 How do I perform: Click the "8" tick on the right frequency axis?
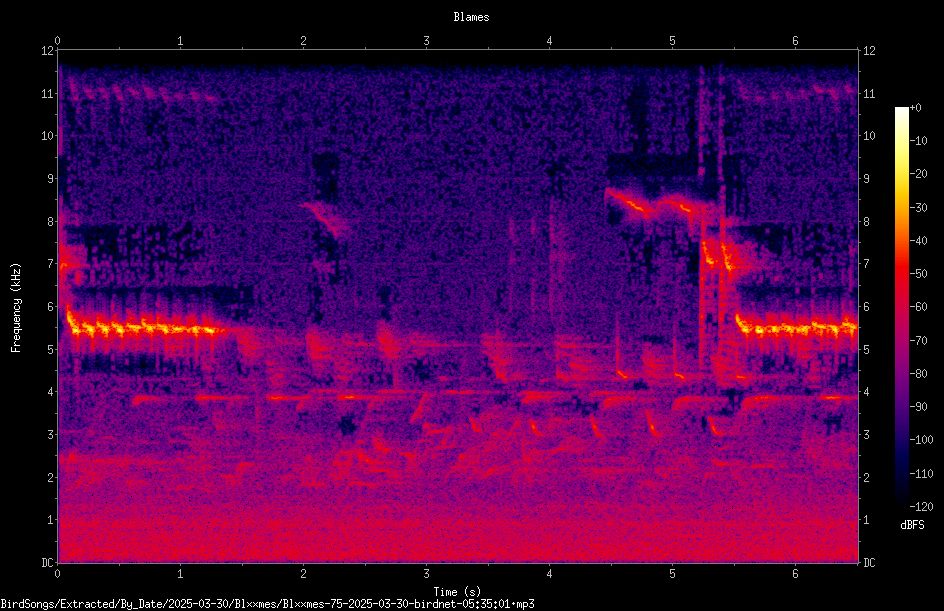click(866, 222)
